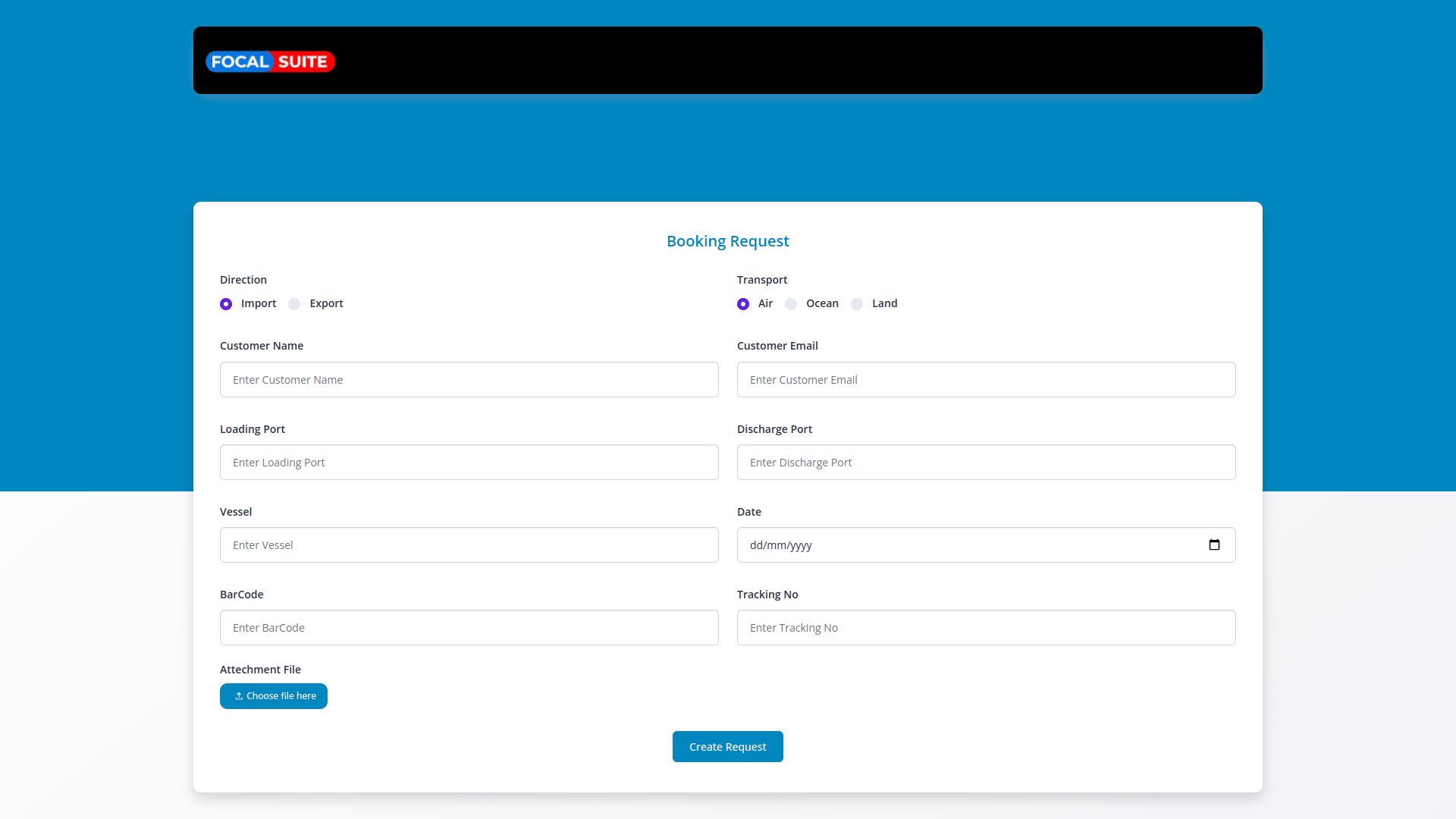Click the Export label text

(x=326, y=303)
